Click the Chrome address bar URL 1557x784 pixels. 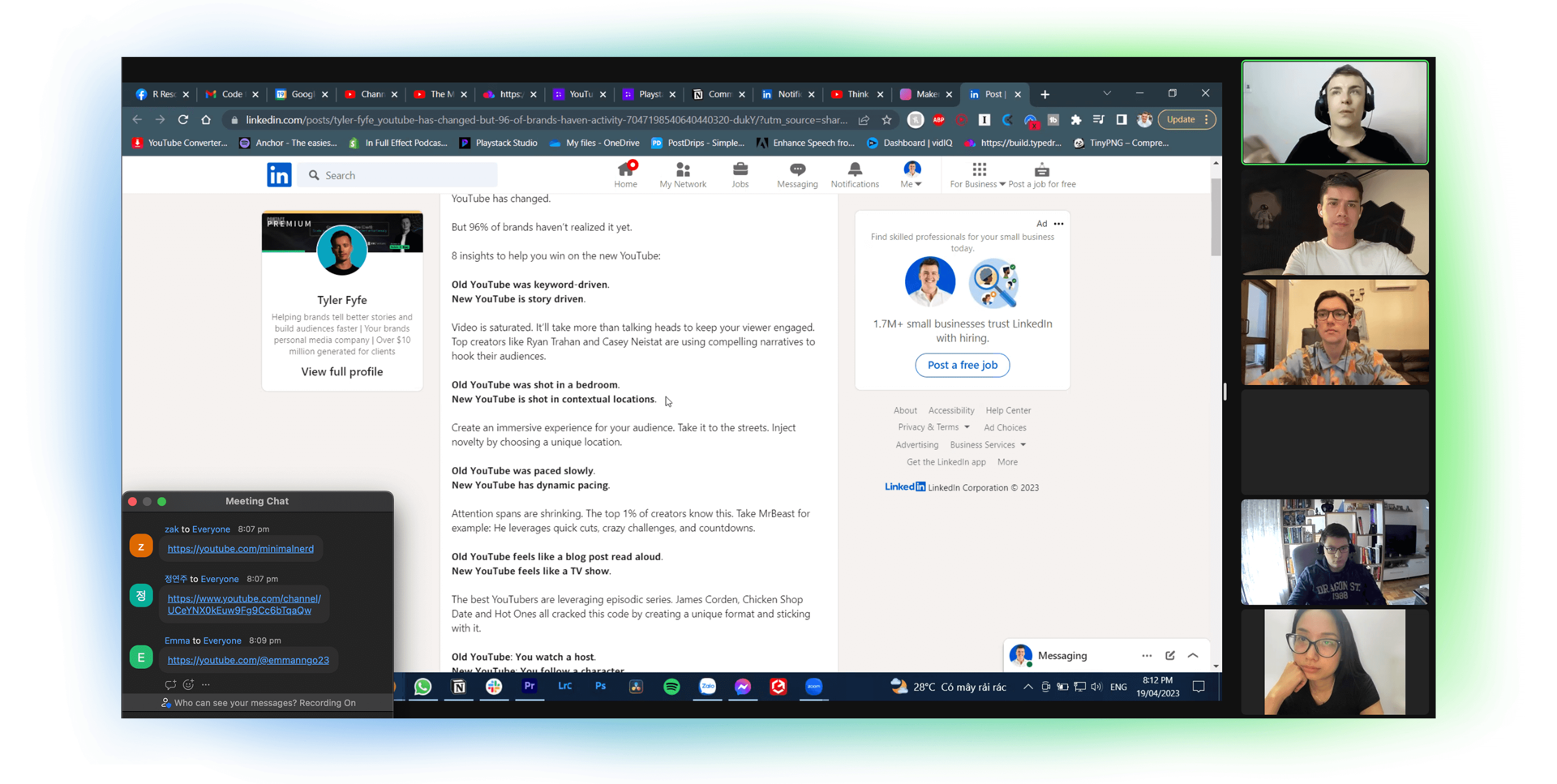point(546,120)
